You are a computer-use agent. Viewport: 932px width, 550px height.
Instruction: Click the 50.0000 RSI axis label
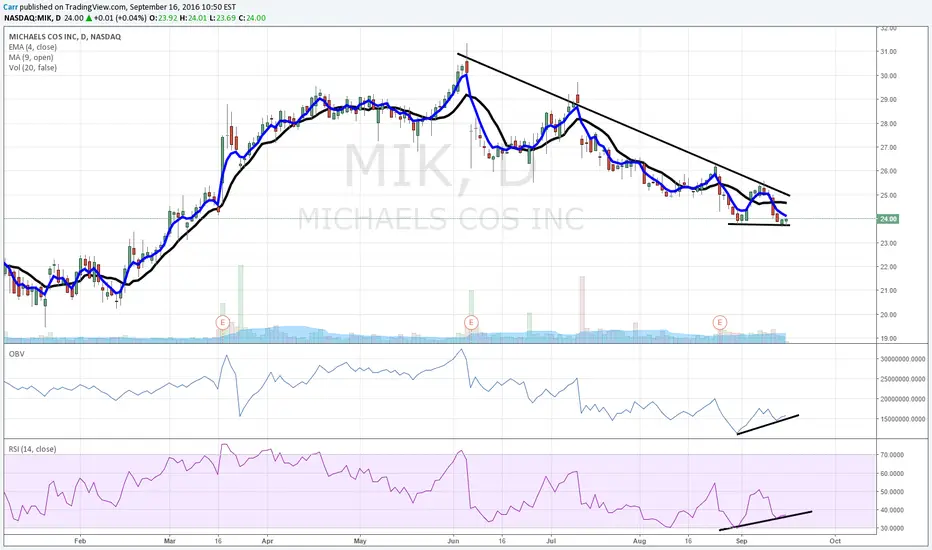892,492
